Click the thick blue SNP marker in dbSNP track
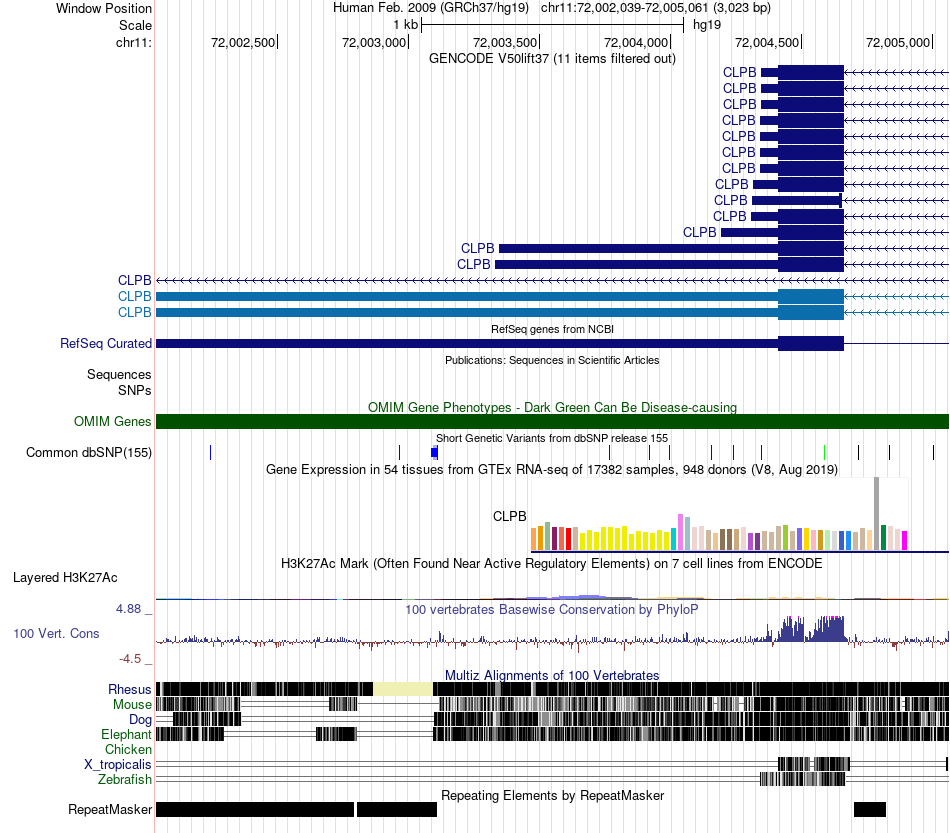This screenshot has height=833, width=950. pos(434,452)
